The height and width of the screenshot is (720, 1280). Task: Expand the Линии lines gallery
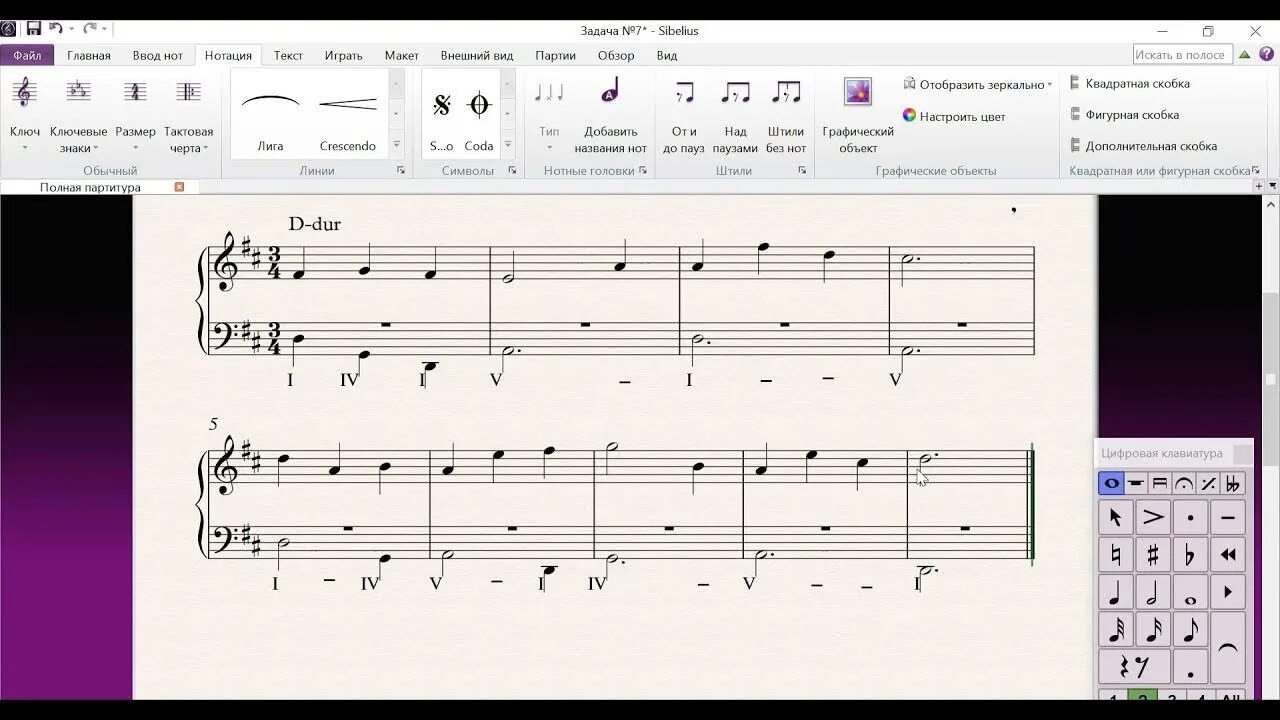(396, 145)
